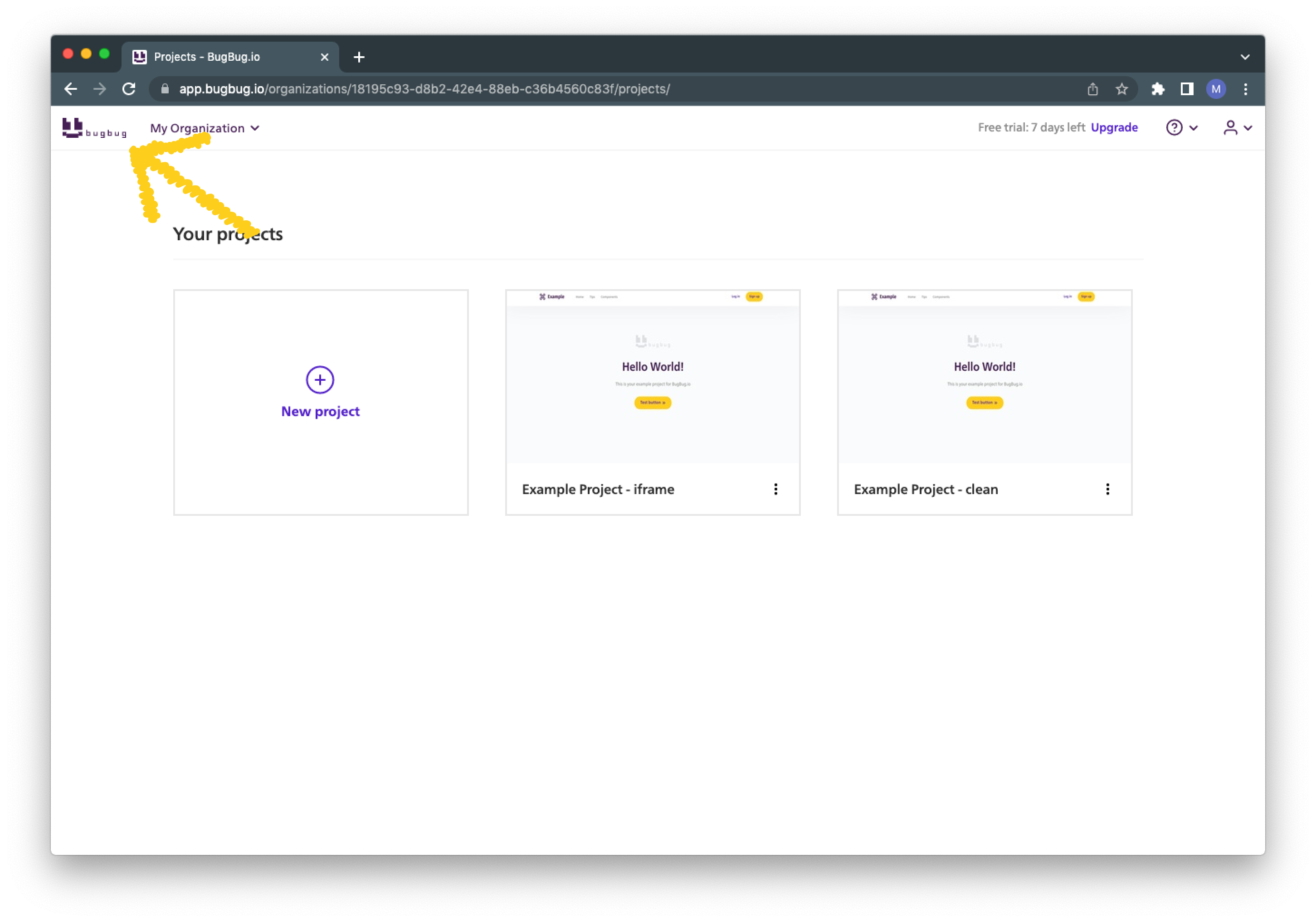Go back using the browser back arrow
The width and height of the screenshot is (1316, 922).
click(70, 89)
